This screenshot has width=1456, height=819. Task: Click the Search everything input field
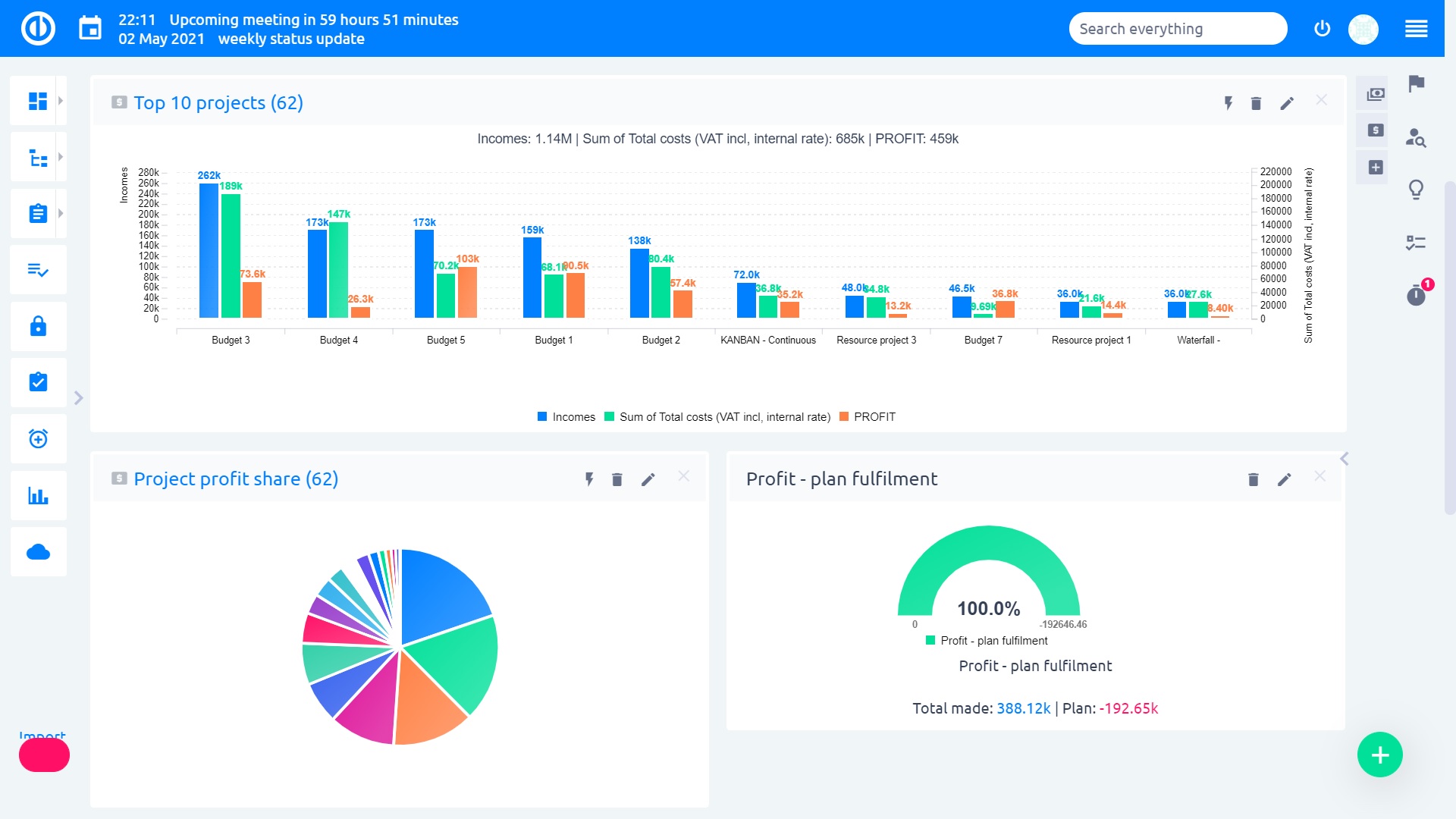[x=1177, y=29]
